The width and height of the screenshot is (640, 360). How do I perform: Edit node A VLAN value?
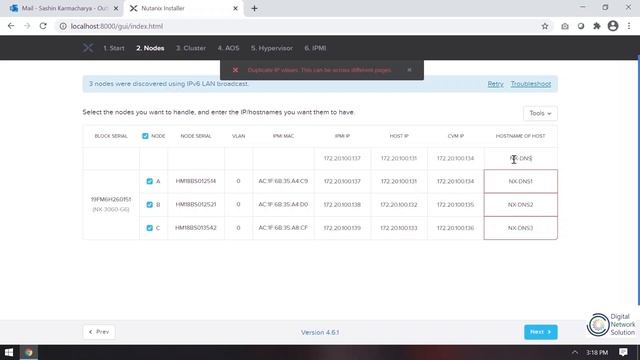[238, 181]
